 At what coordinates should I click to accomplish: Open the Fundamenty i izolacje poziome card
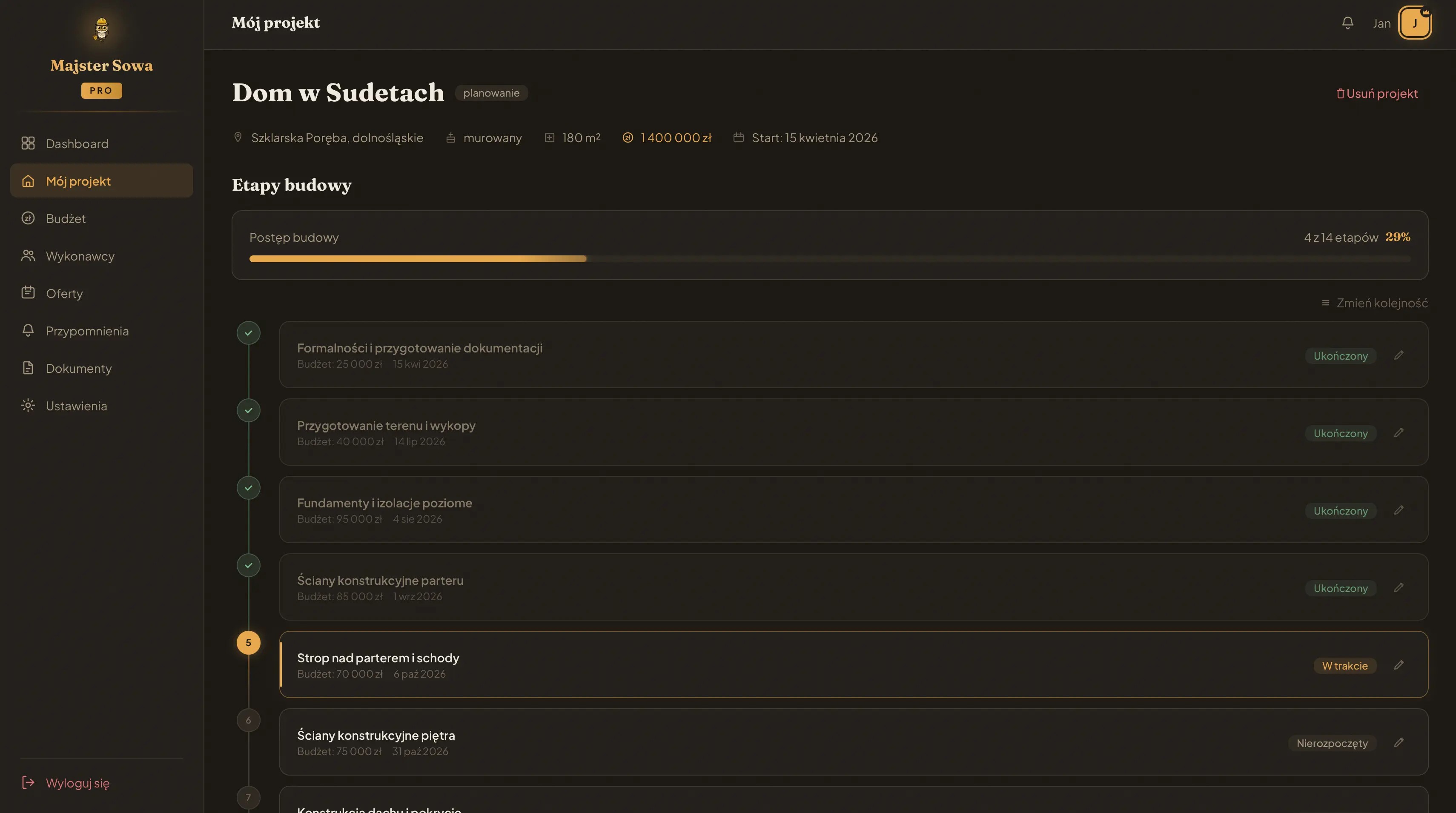tap(854, 509)
